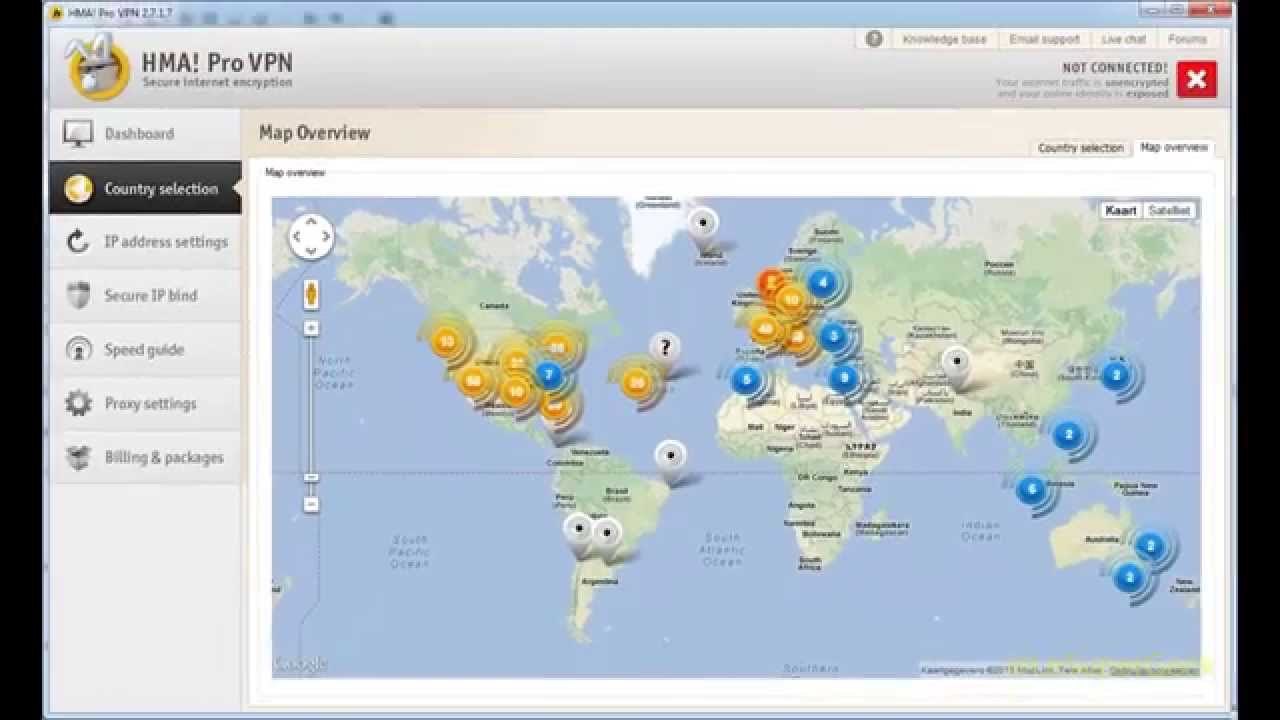Select the blue 5 cluster near Spain
The width and height of the screenshot is (1280, 720).
(x=745, y=380)
